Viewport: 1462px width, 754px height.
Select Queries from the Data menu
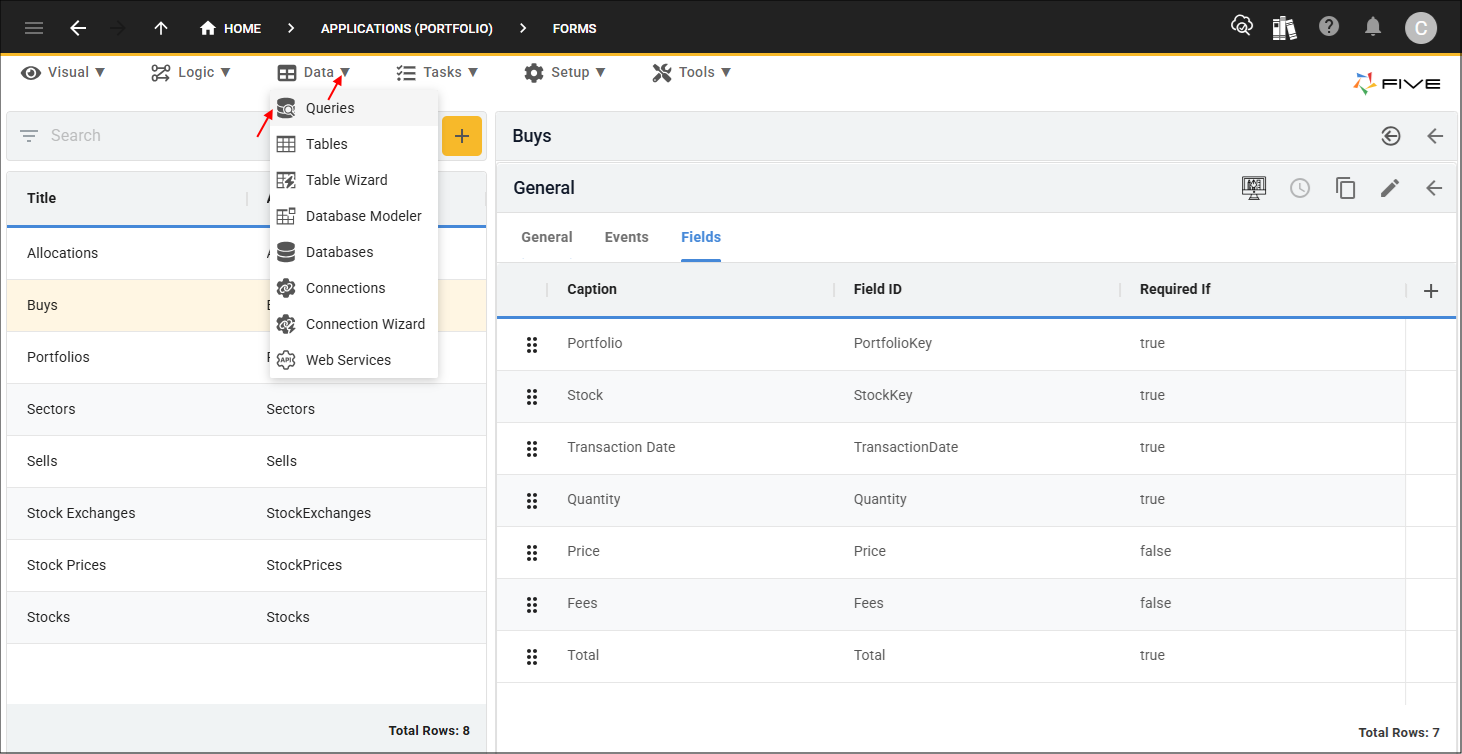point(330,108)
